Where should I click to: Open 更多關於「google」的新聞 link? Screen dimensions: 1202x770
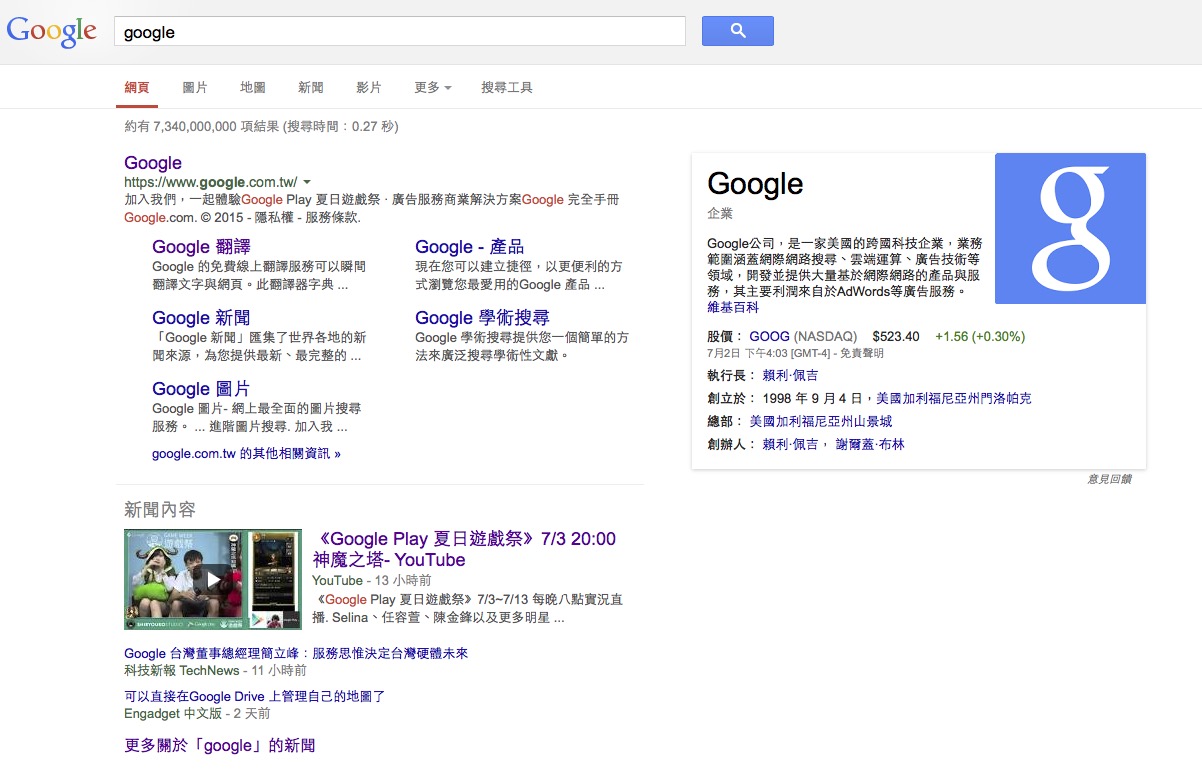[x=220, y=746]
